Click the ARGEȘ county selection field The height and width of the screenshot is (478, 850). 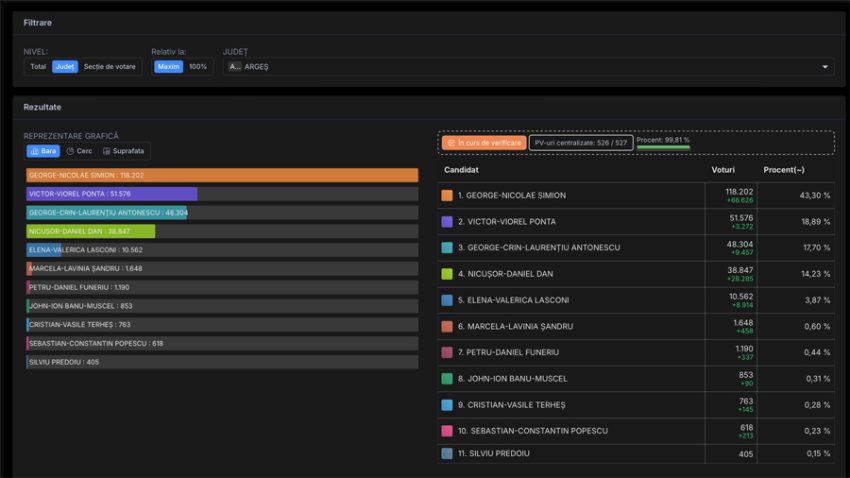[500, 67]
